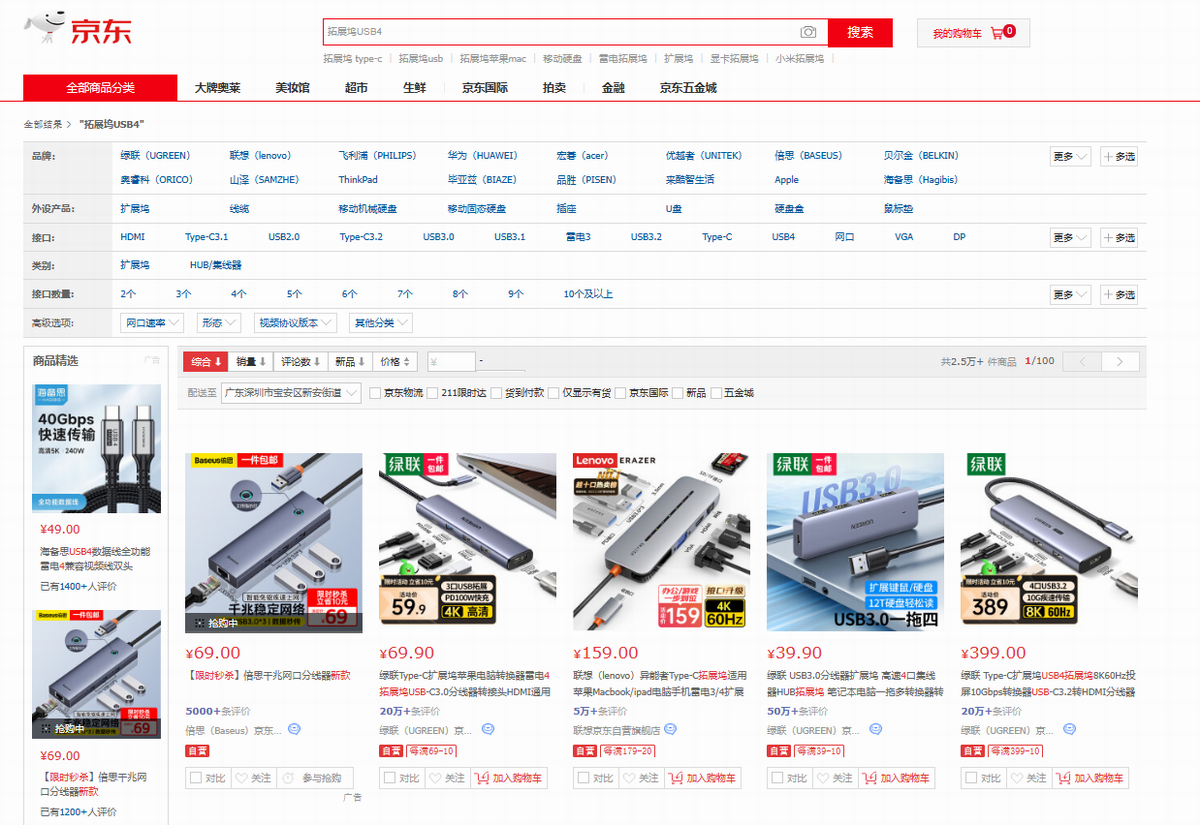1200x825 pixels.
Task: Open 全部商品分类 category menu
Action: 100,88
